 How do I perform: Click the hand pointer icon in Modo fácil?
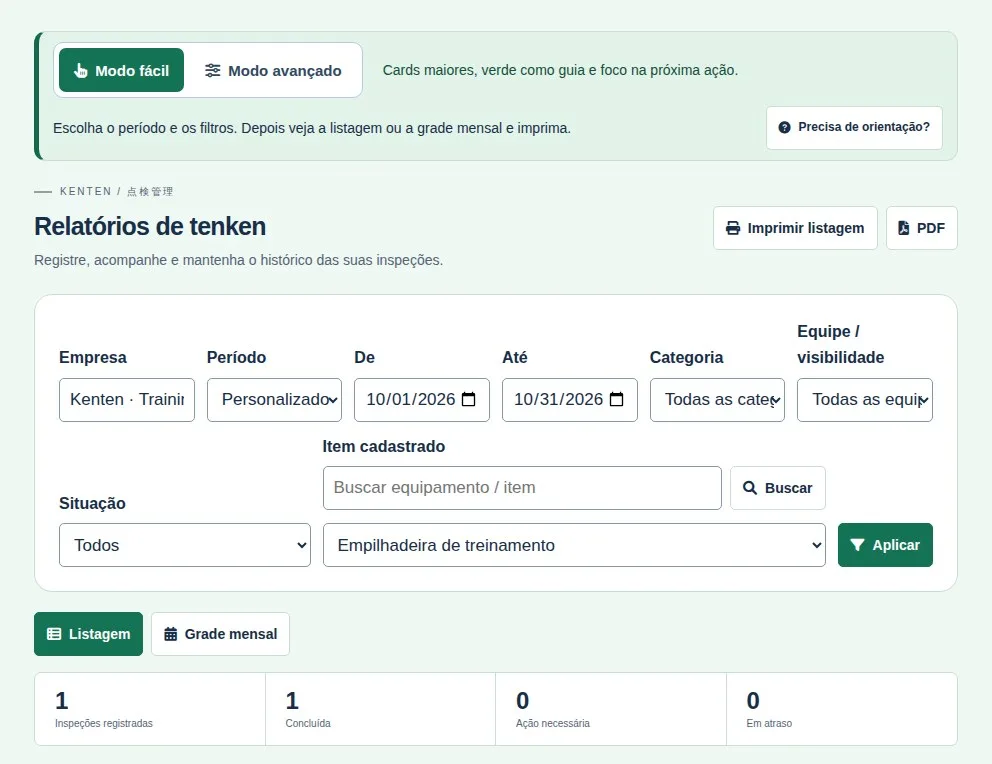80,70
